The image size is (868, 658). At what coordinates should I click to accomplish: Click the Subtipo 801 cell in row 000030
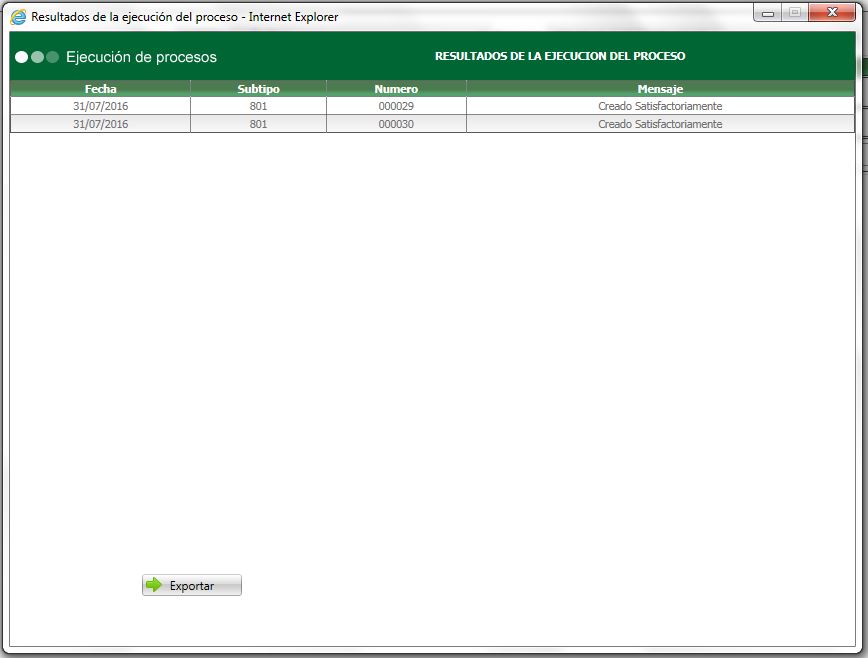[x=259, y=124]
